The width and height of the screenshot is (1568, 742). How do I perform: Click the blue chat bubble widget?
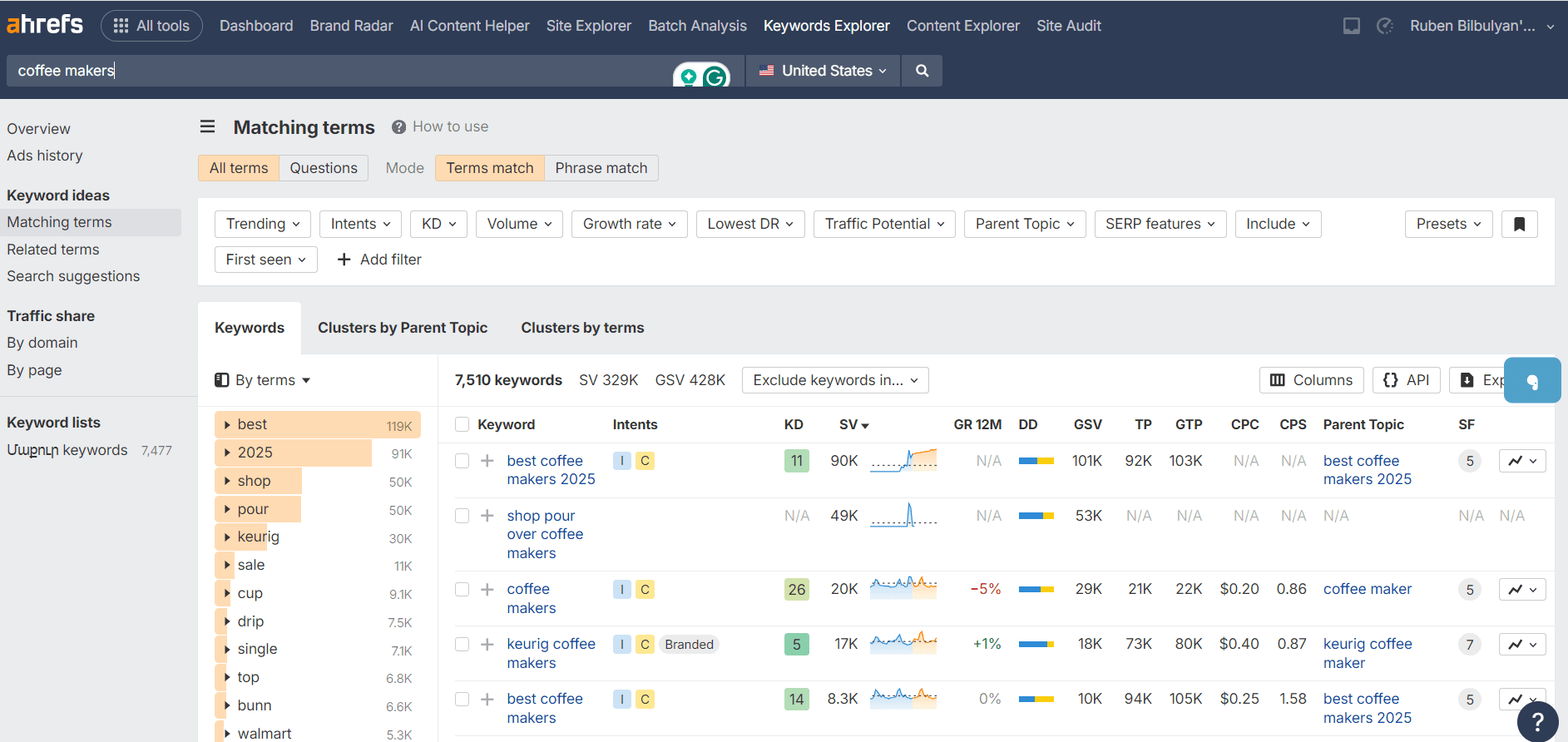(x=1532, y=380)
